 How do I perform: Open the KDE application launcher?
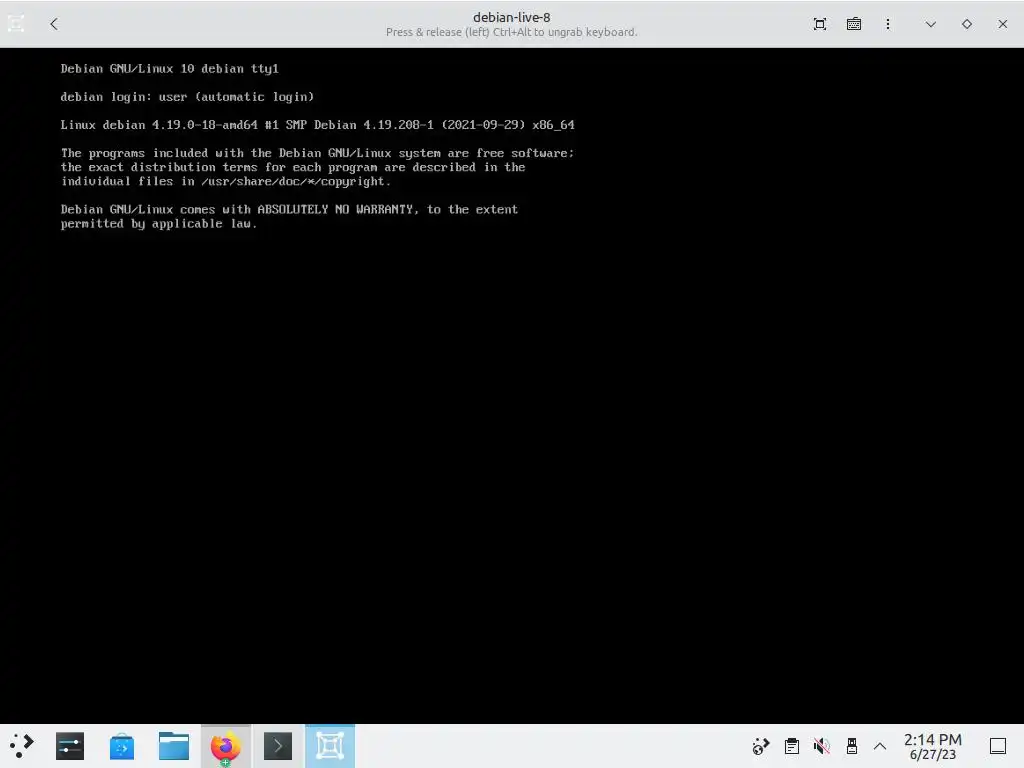[22, 746]
